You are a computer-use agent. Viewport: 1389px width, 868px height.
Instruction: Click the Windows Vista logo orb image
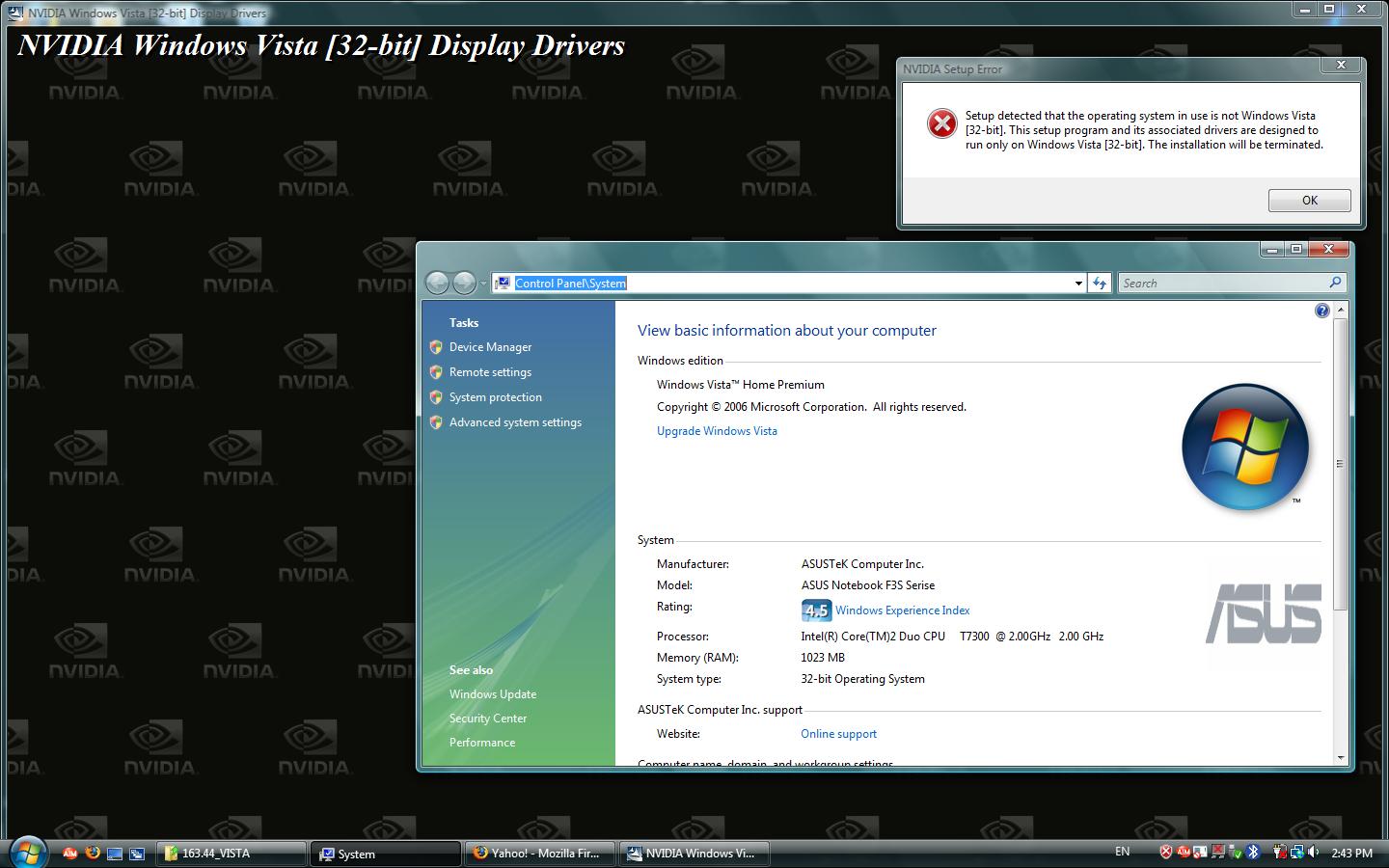coord(1245,447)
